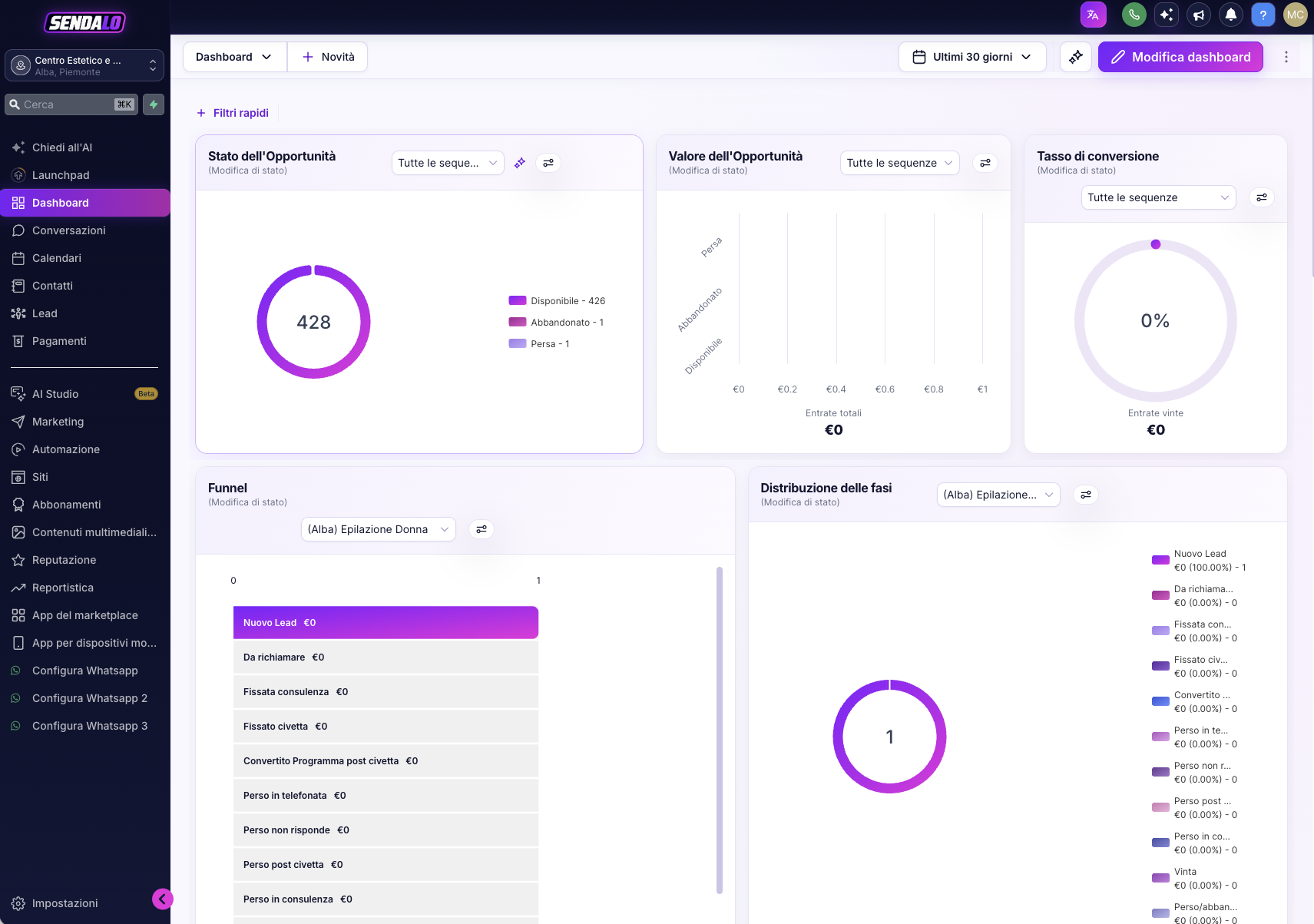Open the help question mark icon
Viewport: 1314px width, 924px height.
[1263, 15]
